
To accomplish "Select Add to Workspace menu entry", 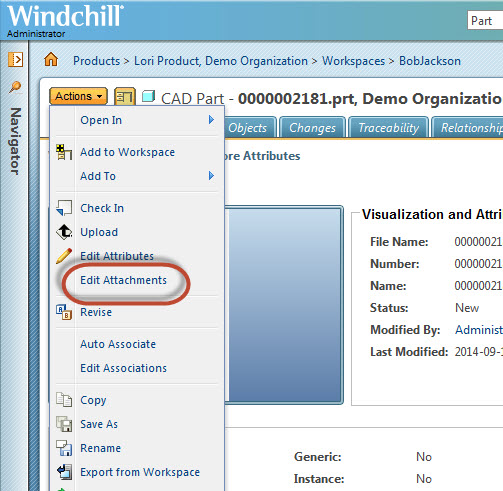I will (127, 152).
